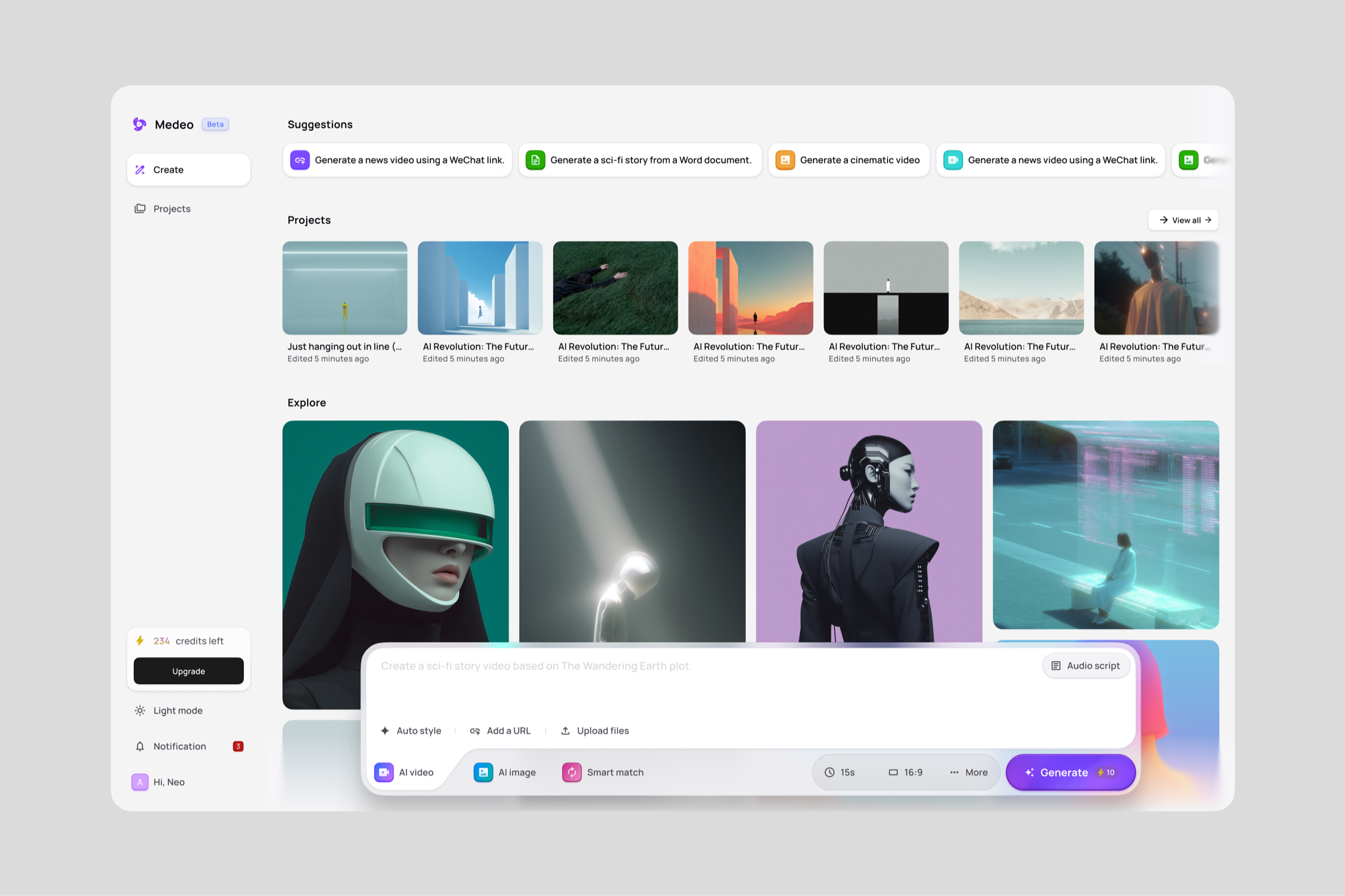Open the Audio script option

1085,666
